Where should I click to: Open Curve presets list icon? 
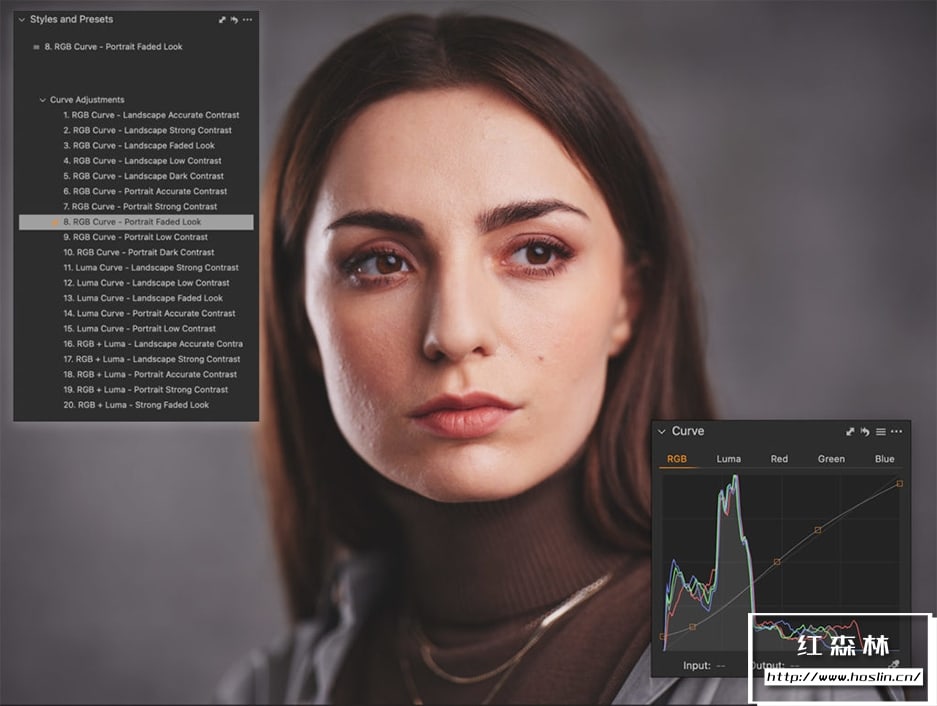click(x=880, y=432)
